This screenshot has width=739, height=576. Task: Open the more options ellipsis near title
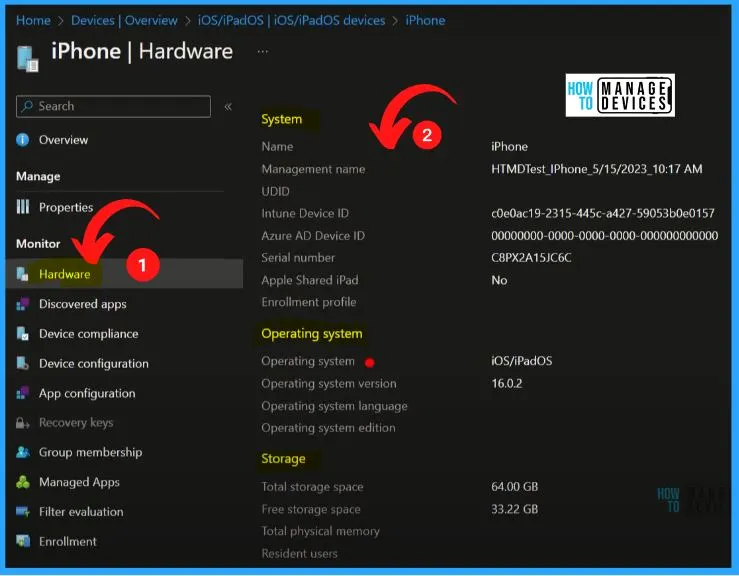(x=263, y=51)
